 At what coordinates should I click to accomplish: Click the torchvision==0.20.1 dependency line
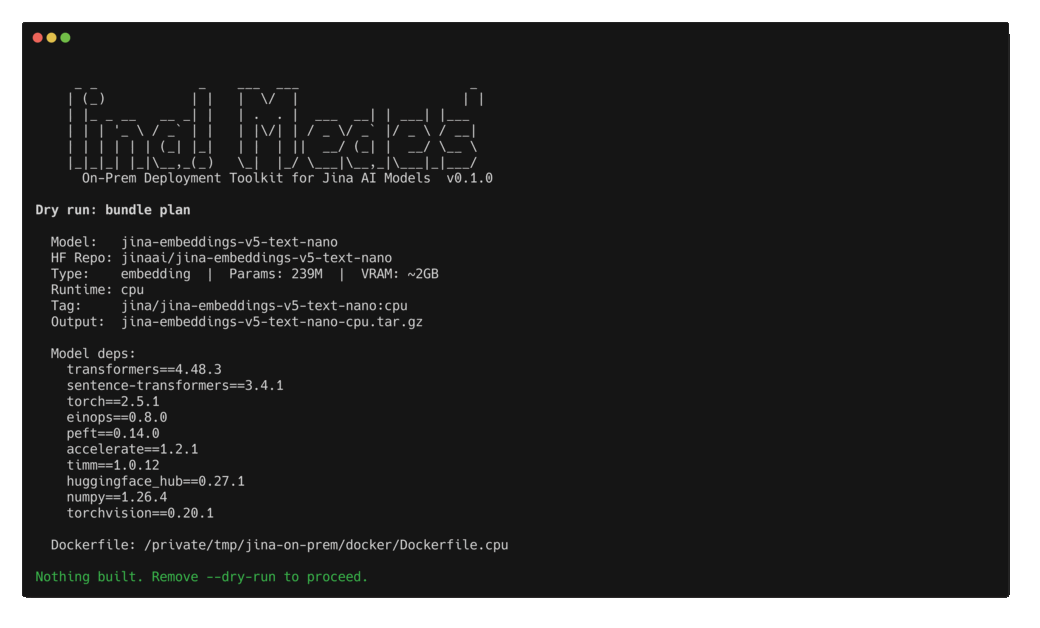pyautogui.click(x=140, y=513)
